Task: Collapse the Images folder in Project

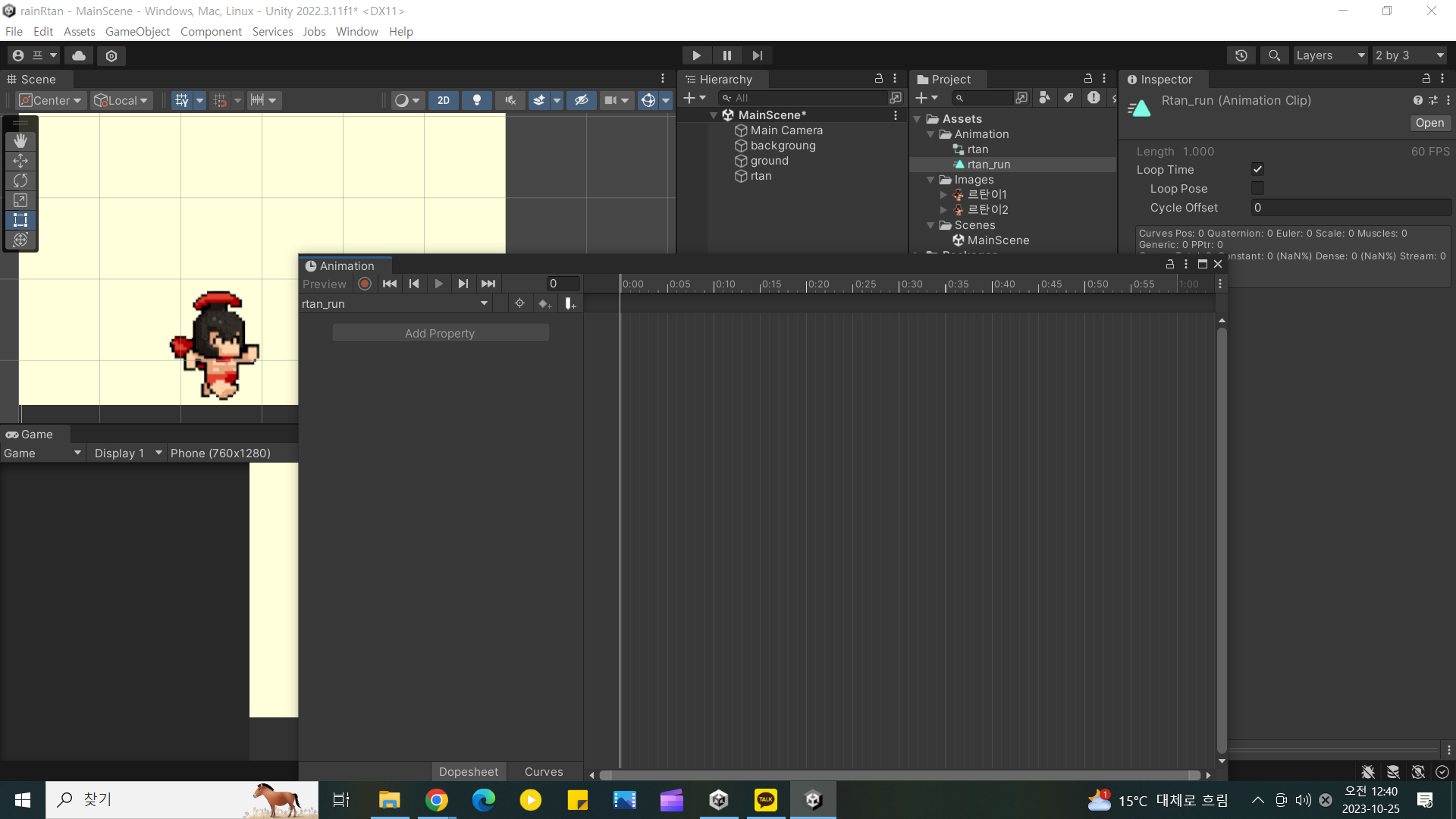Action: [930, 180]
